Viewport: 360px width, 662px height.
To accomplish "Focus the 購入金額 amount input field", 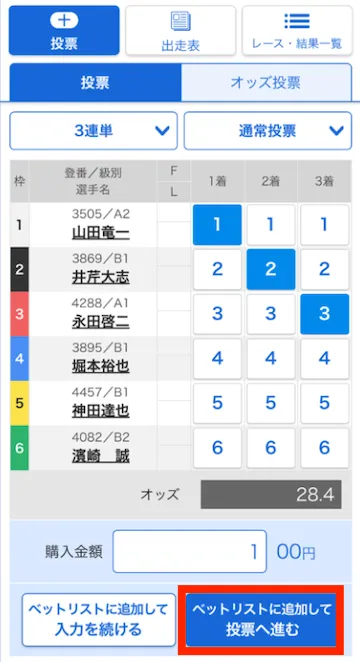I will (189, 551).
